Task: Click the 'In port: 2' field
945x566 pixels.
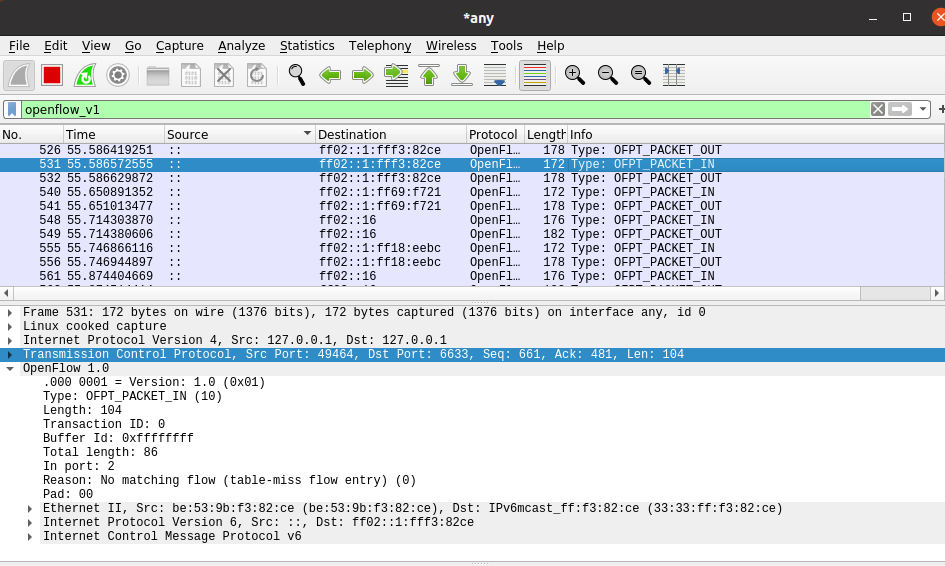Action: click(78, 467)
